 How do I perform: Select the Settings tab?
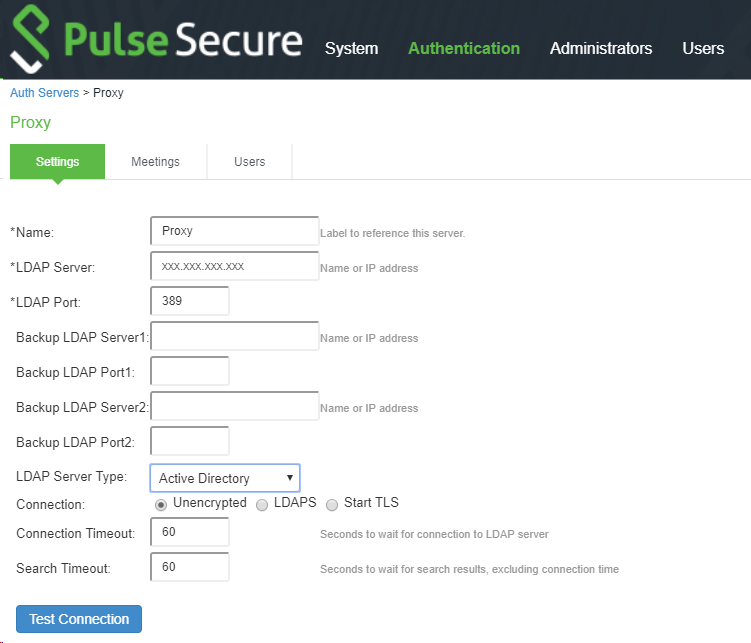pyautogui.click(x=57, y=162)
